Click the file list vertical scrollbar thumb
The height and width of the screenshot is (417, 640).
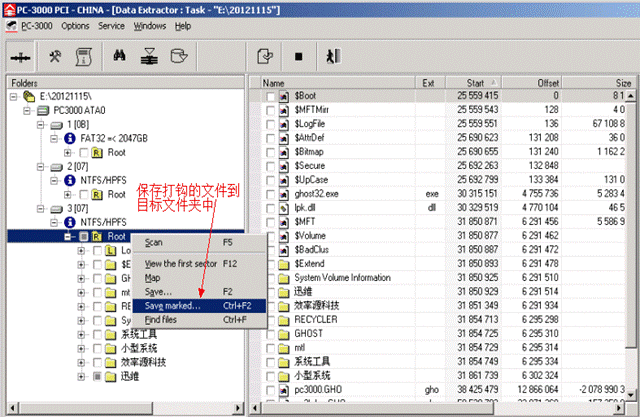click(x=631, y=225)
